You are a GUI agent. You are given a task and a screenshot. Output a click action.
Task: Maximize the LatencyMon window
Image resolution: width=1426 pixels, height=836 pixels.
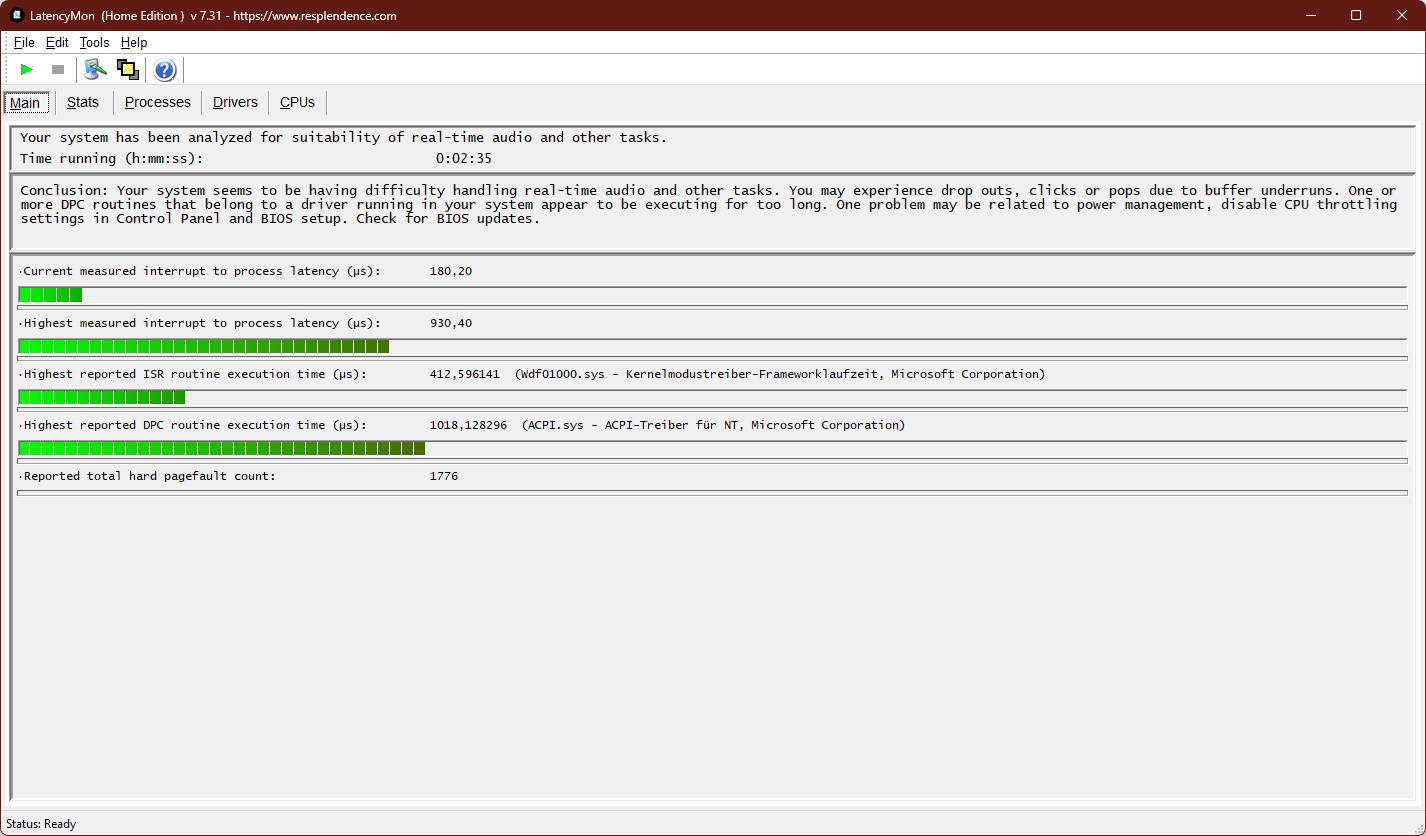click(1356, 15)
